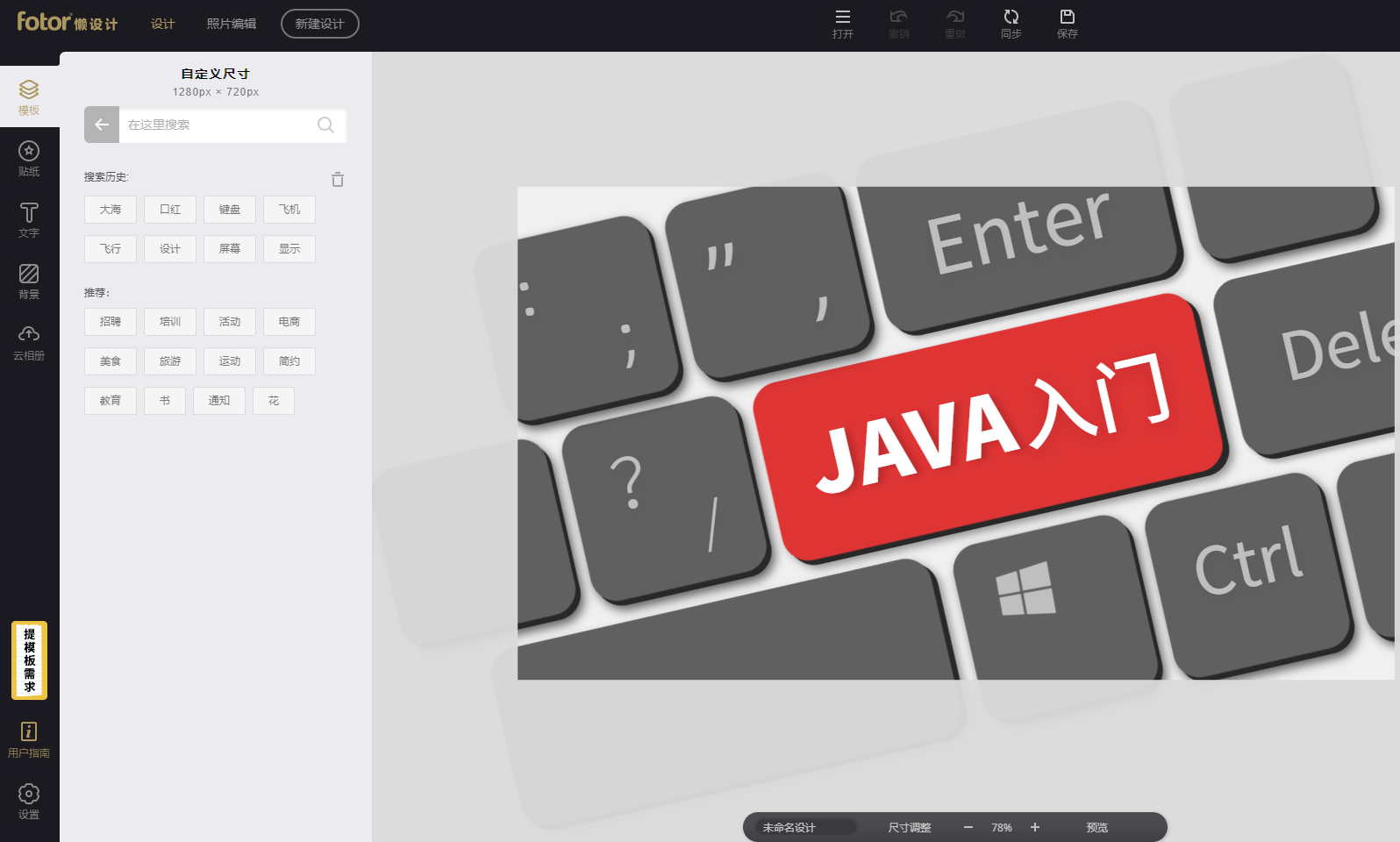The width and height of the screenshot is (1400, 842).
Task: Click the 同步 sync icon
Action: tap(1011, 17)
